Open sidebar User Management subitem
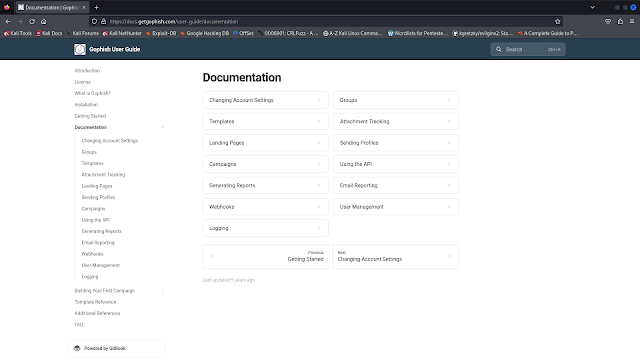The width and height of the screenshot is (640, 360). (101, 265)
